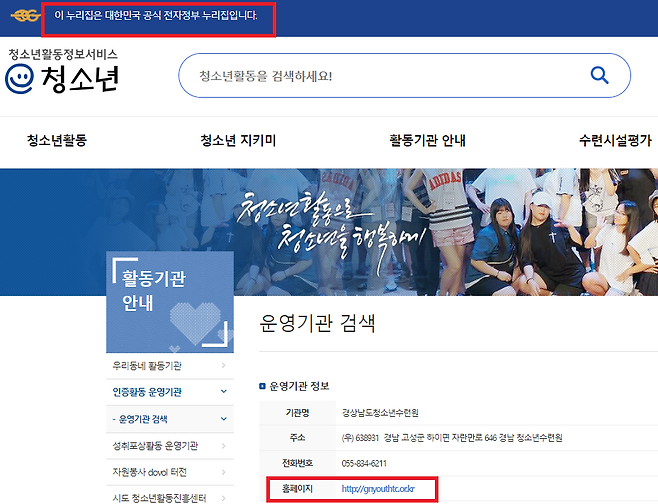Click the 기관명 table header cell
Viewport: 658px width, 504px height.
click(297, 413)
